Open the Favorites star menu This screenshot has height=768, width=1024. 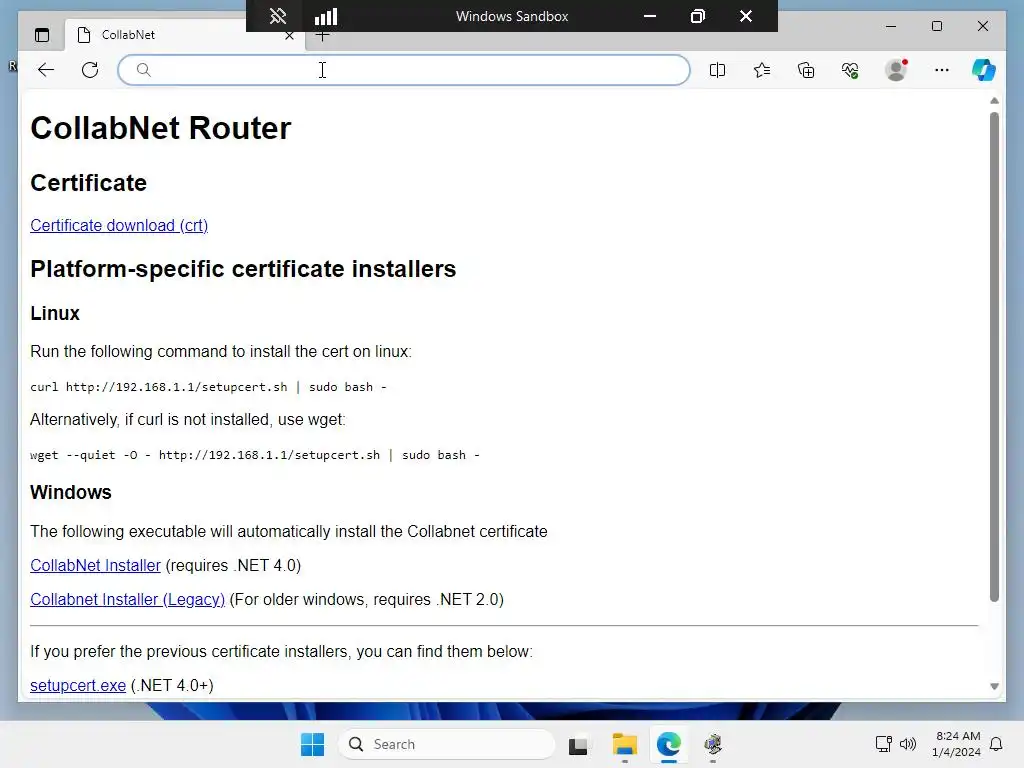click(761, 70)
